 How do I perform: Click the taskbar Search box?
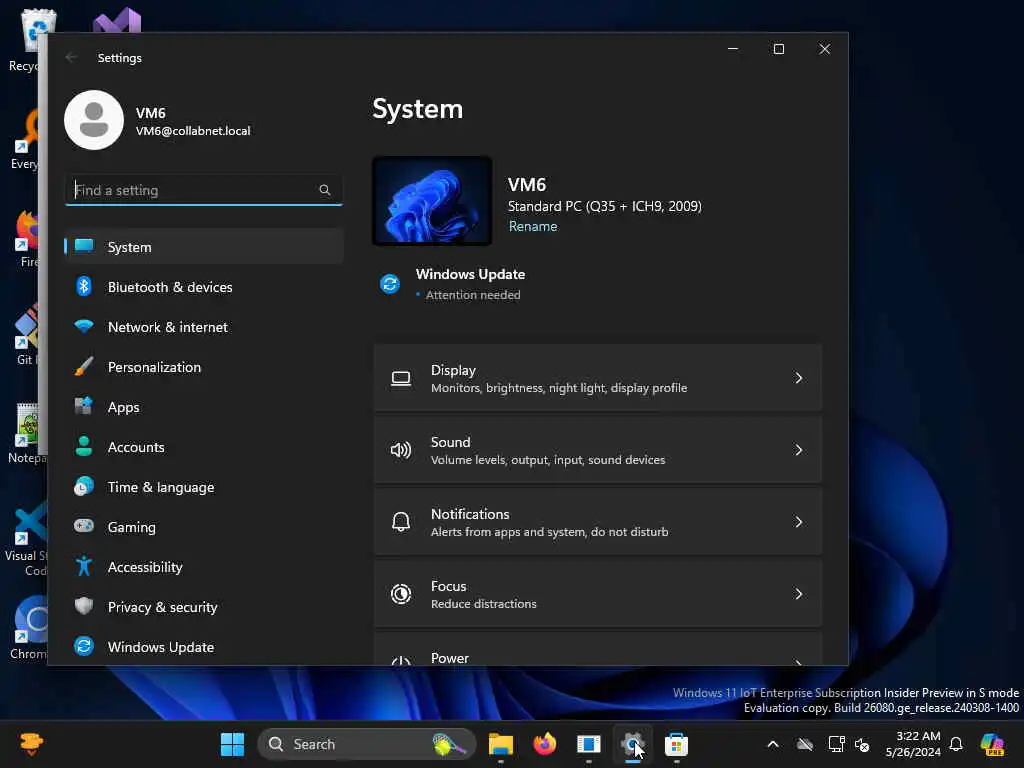click(x=366, y=744)
